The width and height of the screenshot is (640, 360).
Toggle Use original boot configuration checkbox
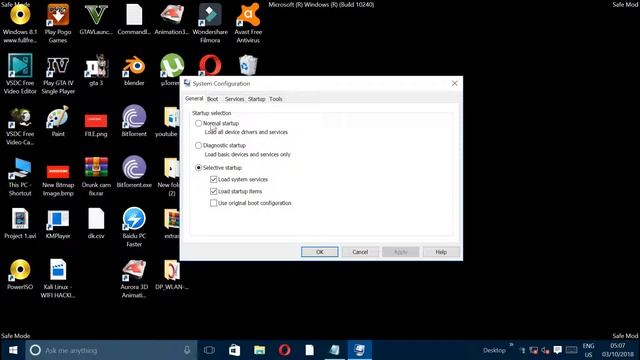click(213, 203)
